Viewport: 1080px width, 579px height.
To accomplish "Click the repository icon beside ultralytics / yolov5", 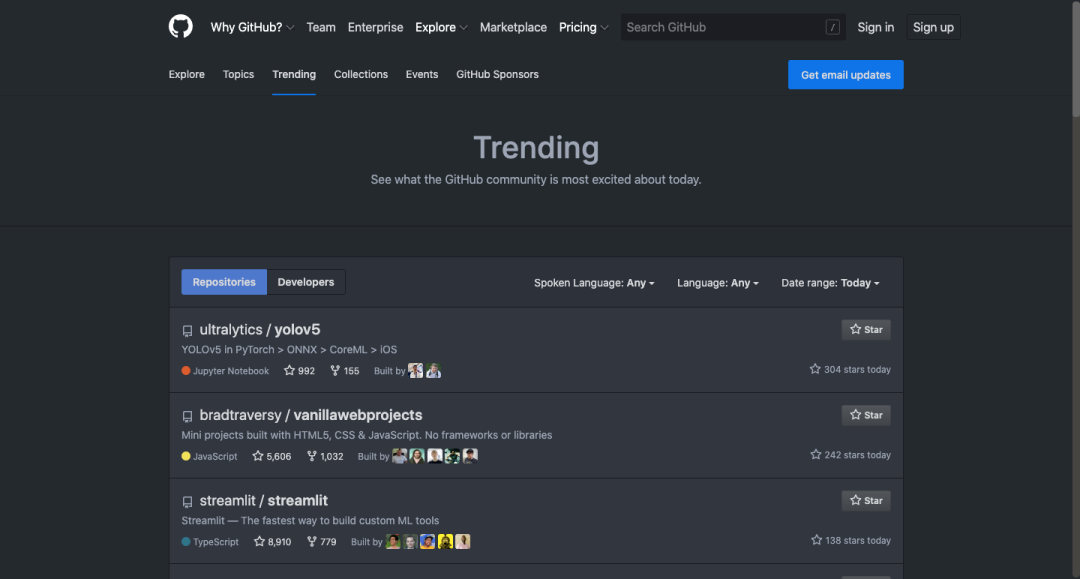I will [187, 330].
